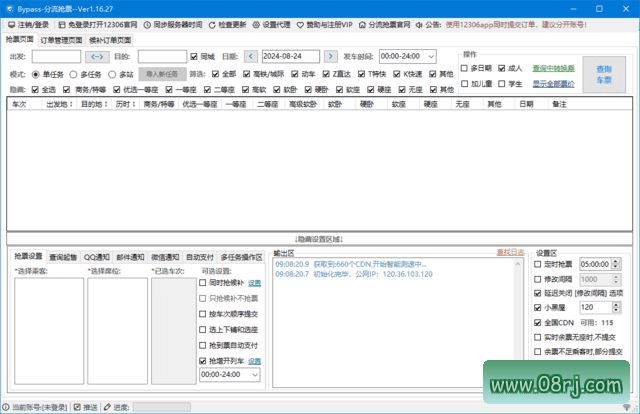Open the QQ通知 tab
The height and width of the screenshot is (414, 640).
pyautogui.click(x=97, y=257)
